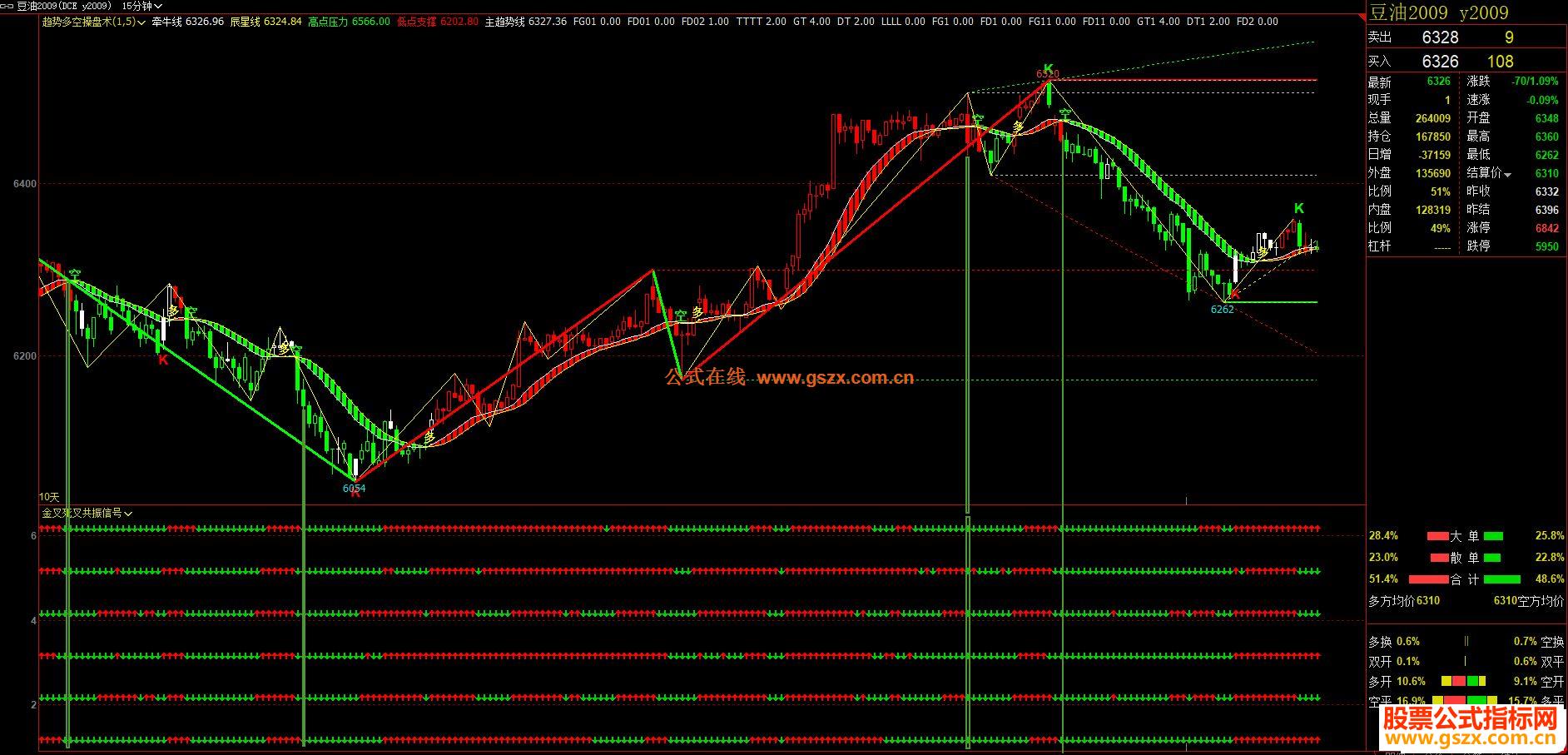This screenshot has height=755, width=1568.
Task: Click the 主趋势线 6327.36 value
Action: 526,22
